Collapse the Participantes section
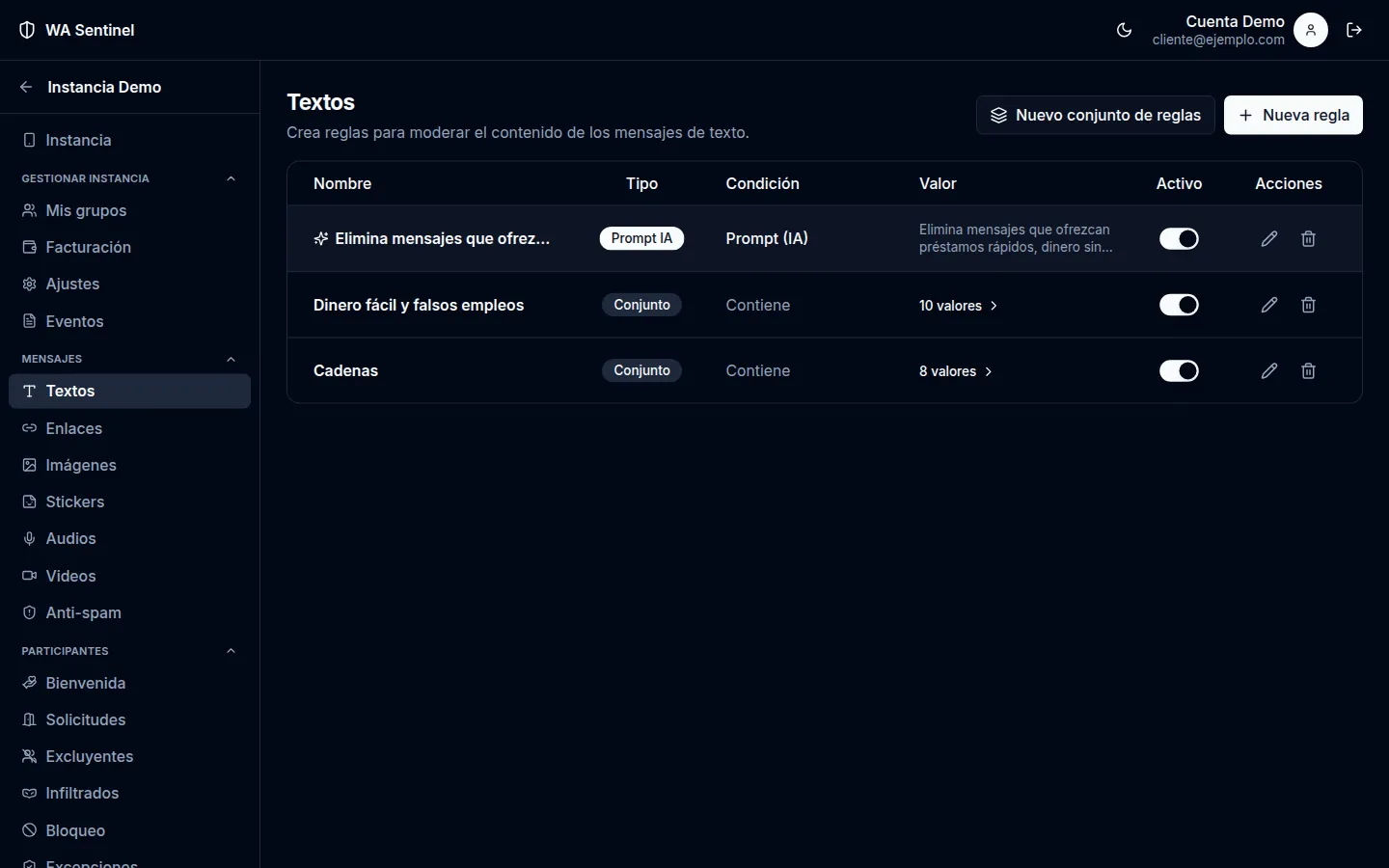1389x868 pixels. (x=231, y=651)
